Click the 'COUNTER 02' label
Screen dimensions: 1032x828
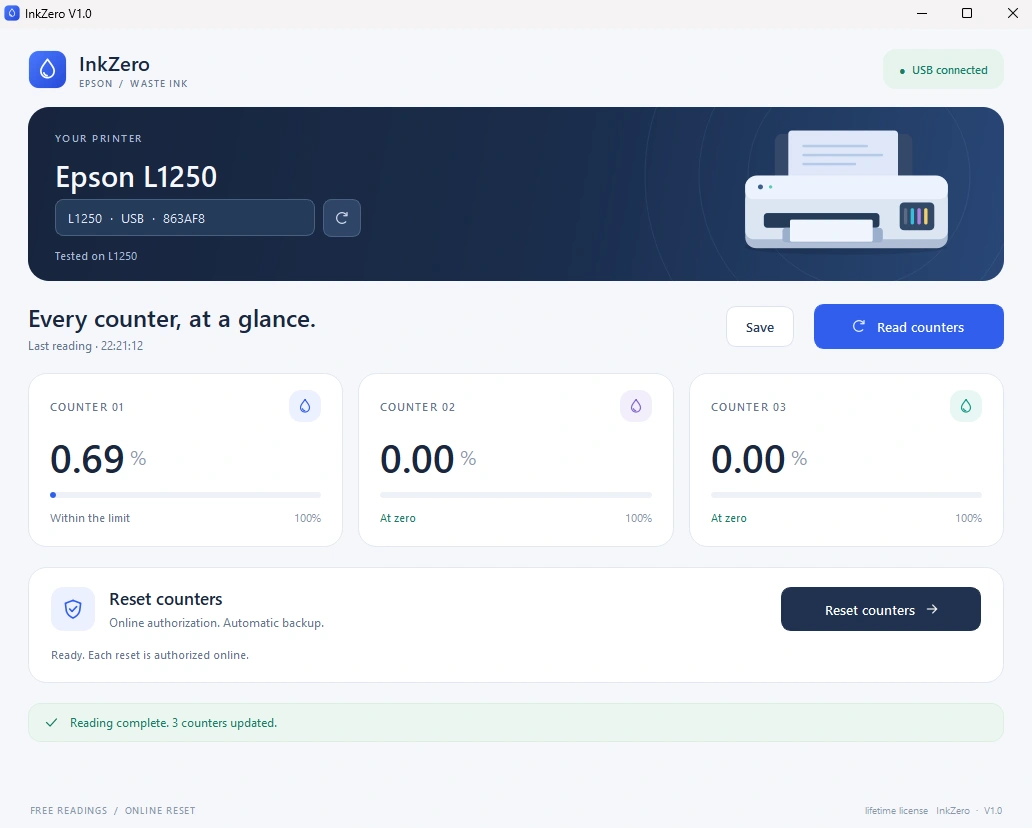click(417, 407)
